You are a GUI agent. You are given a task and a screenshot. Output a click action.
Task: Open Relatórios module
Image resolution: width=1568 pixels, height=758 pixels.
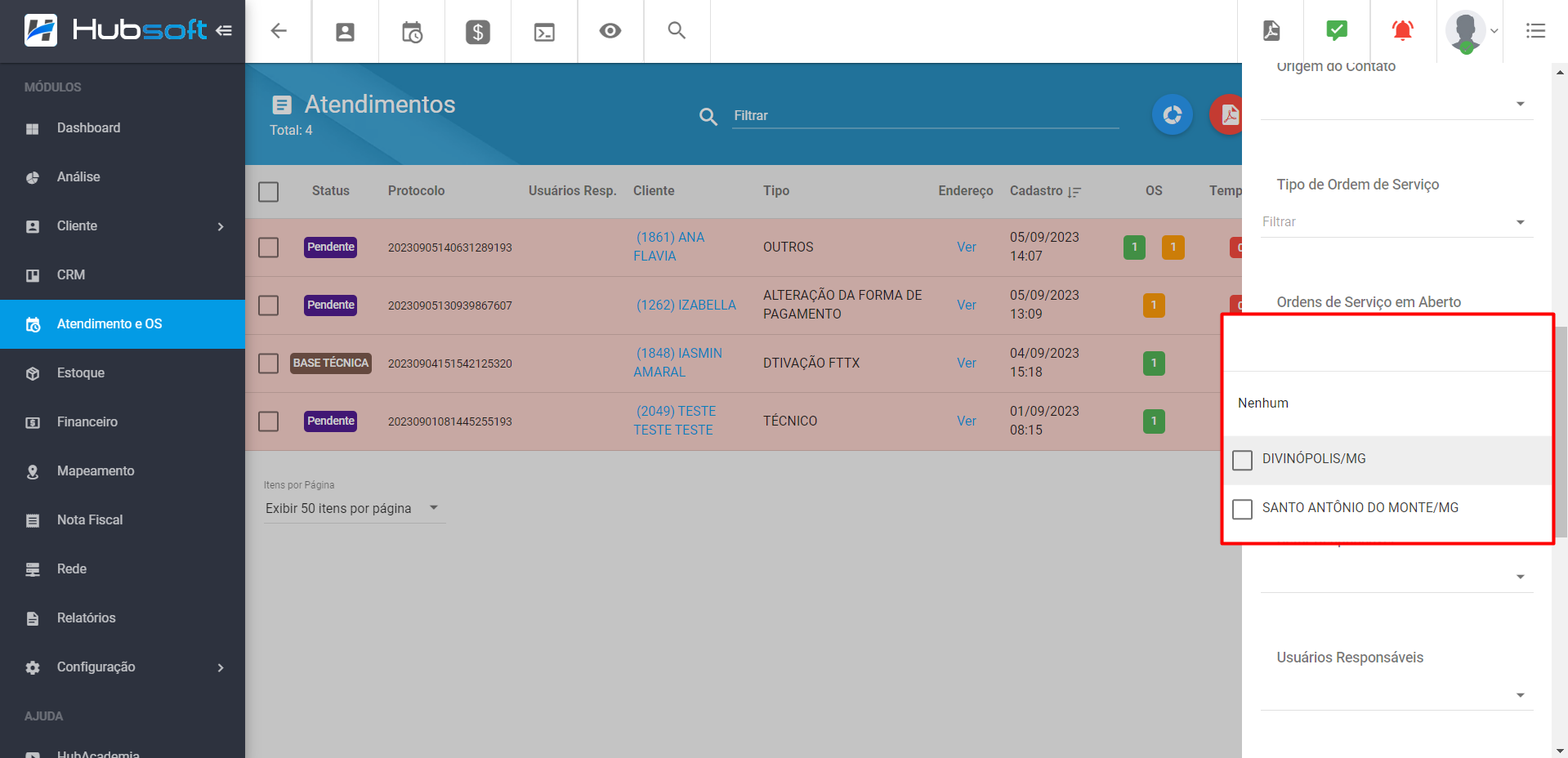[x=123, y=618]
